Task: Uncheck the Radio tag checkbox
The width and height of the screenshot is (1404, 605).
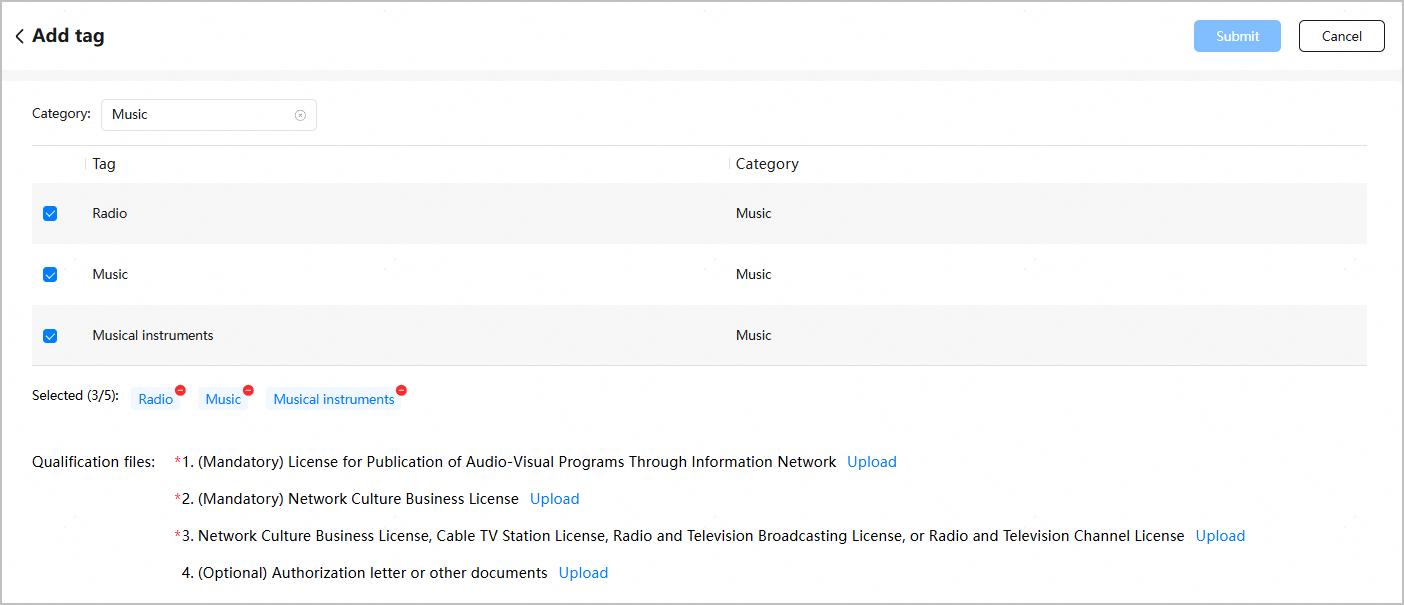Action: (50, 213)
